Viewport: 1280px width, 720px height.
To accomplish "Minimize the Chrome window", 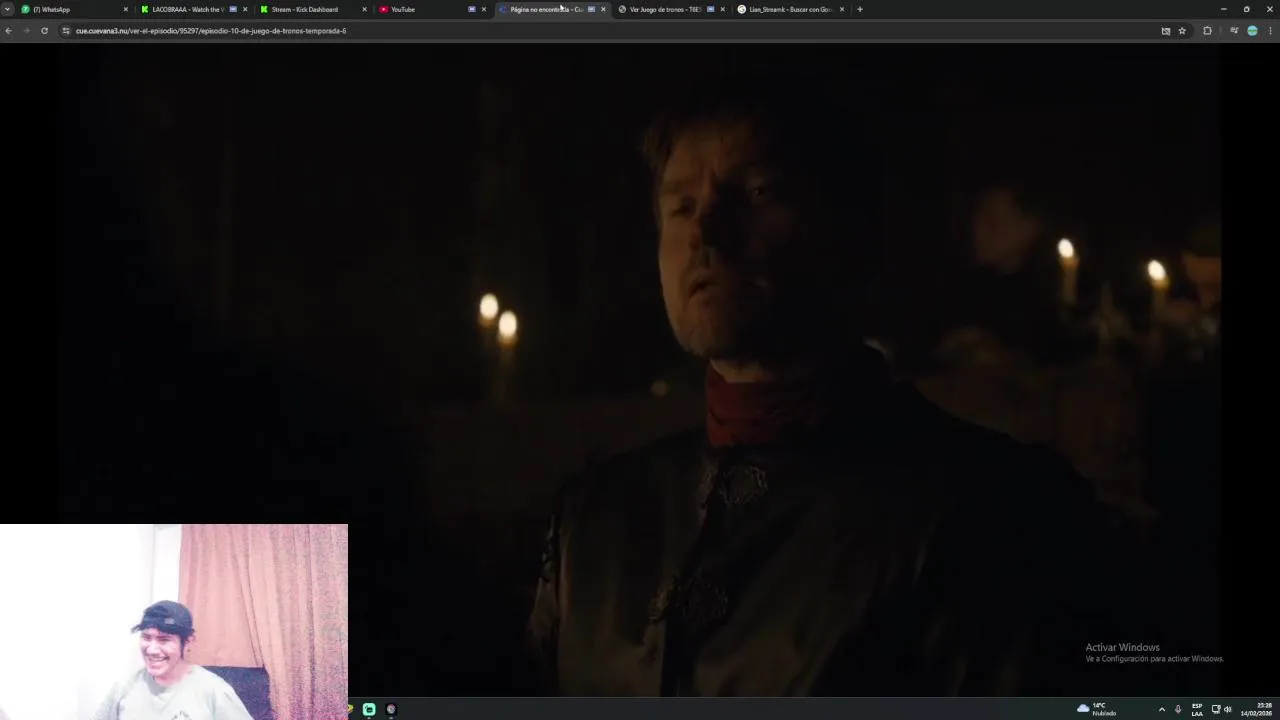I will [1223, 9].
